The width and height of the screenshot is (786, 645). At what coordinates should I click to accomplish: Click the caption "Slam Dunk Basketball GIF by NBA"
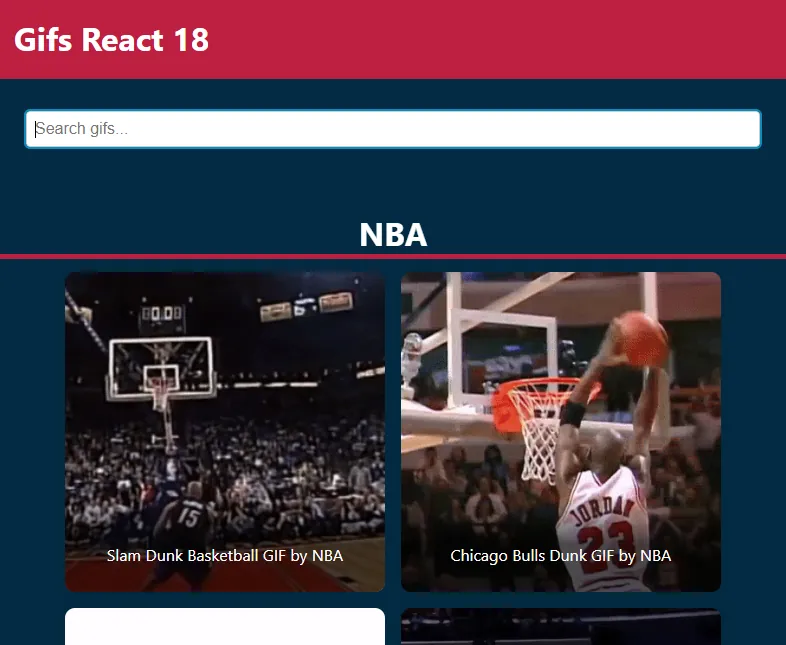(x=225, y=555)
